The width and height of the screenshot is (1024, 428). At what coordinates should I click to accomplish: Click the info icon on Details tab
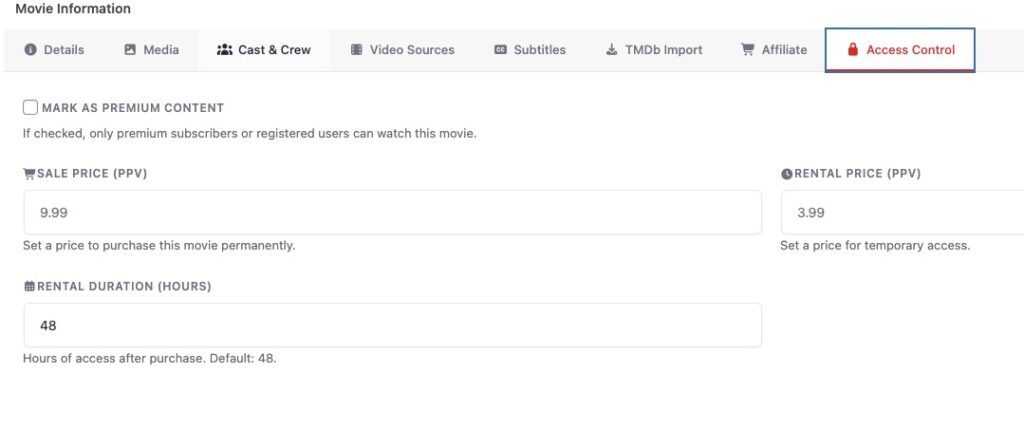pyautogui.click(x=30, y=50)
